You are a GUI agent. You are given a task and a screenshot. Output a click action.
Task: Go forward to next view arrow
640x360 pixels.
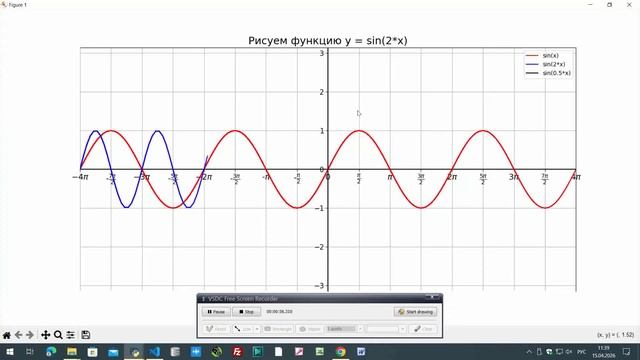pos(30,335)
